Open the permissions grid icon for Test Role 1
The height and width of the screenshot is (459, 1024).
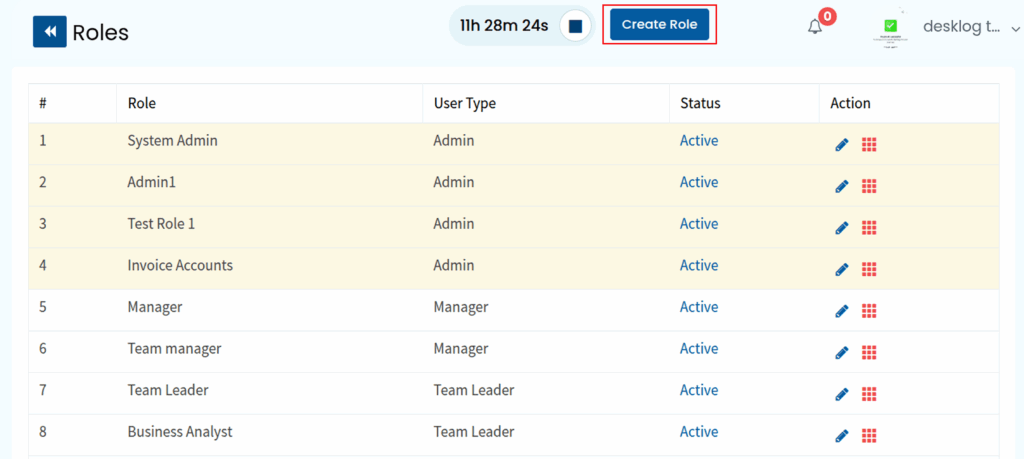coord(869,228)
